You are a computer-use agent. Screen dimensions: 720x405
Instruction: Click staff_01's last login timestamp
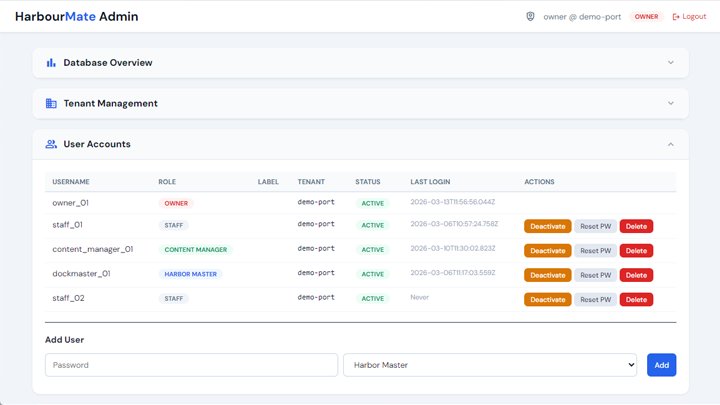(454, 224)
